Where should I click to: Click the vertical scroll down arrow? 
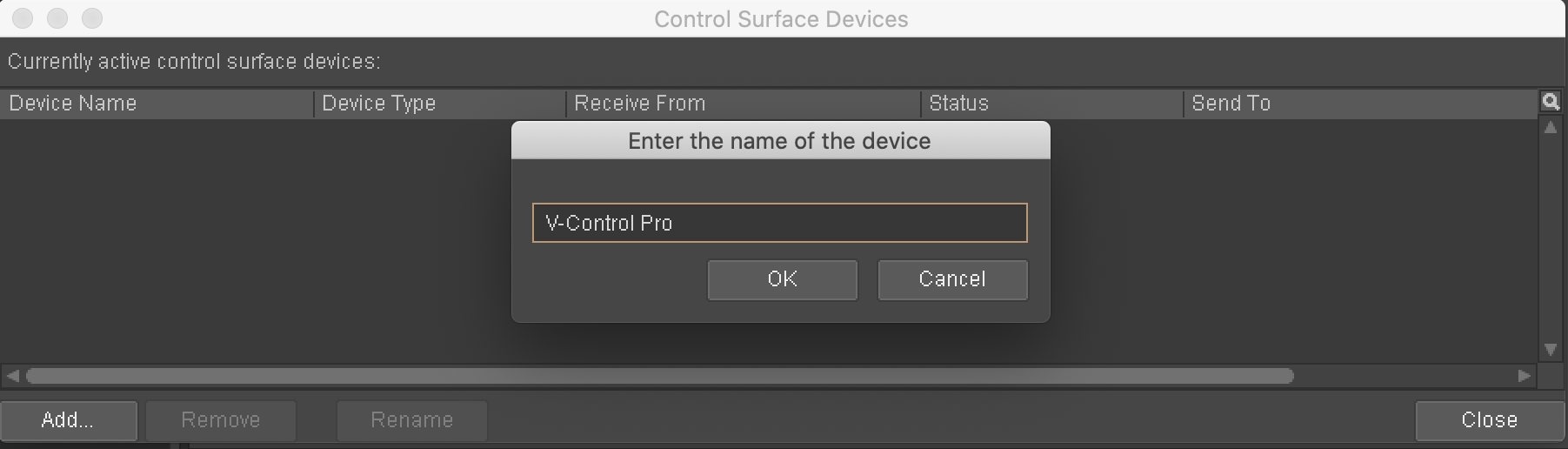click(x=1550, y=349)
